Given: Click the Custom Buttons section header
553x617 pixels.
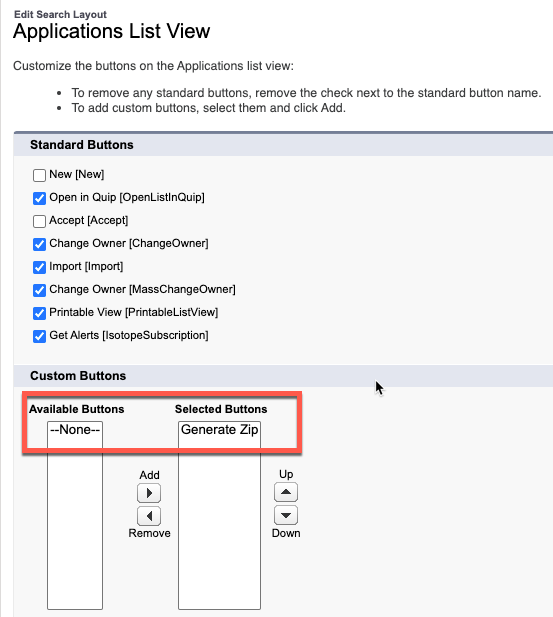Looking at the screenshot, I should tap(78, 376).
